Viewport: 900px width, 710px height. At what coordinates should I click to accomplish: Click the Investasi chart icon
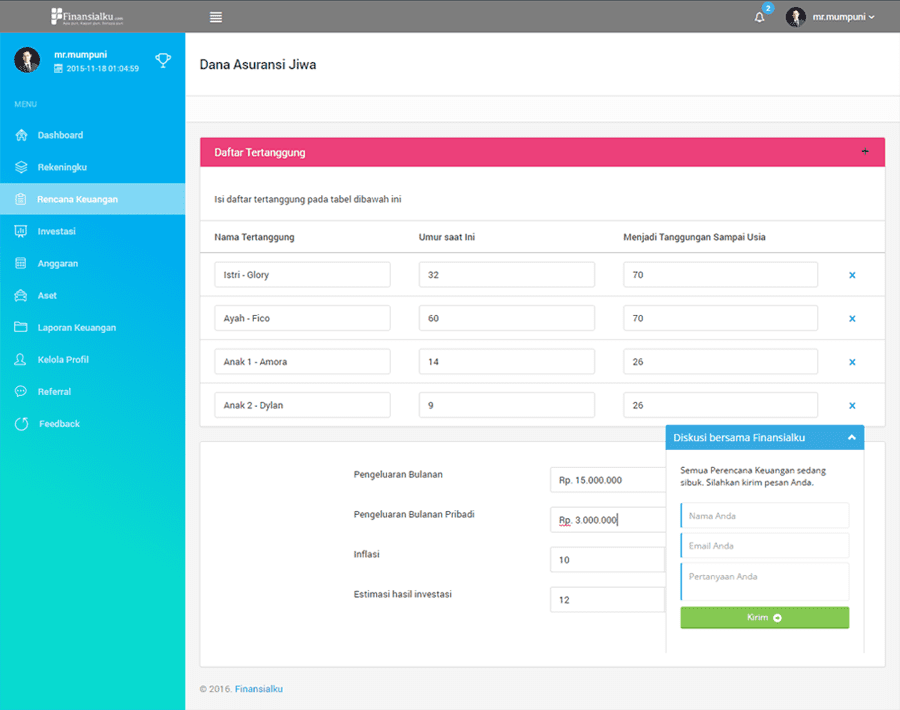21,231
